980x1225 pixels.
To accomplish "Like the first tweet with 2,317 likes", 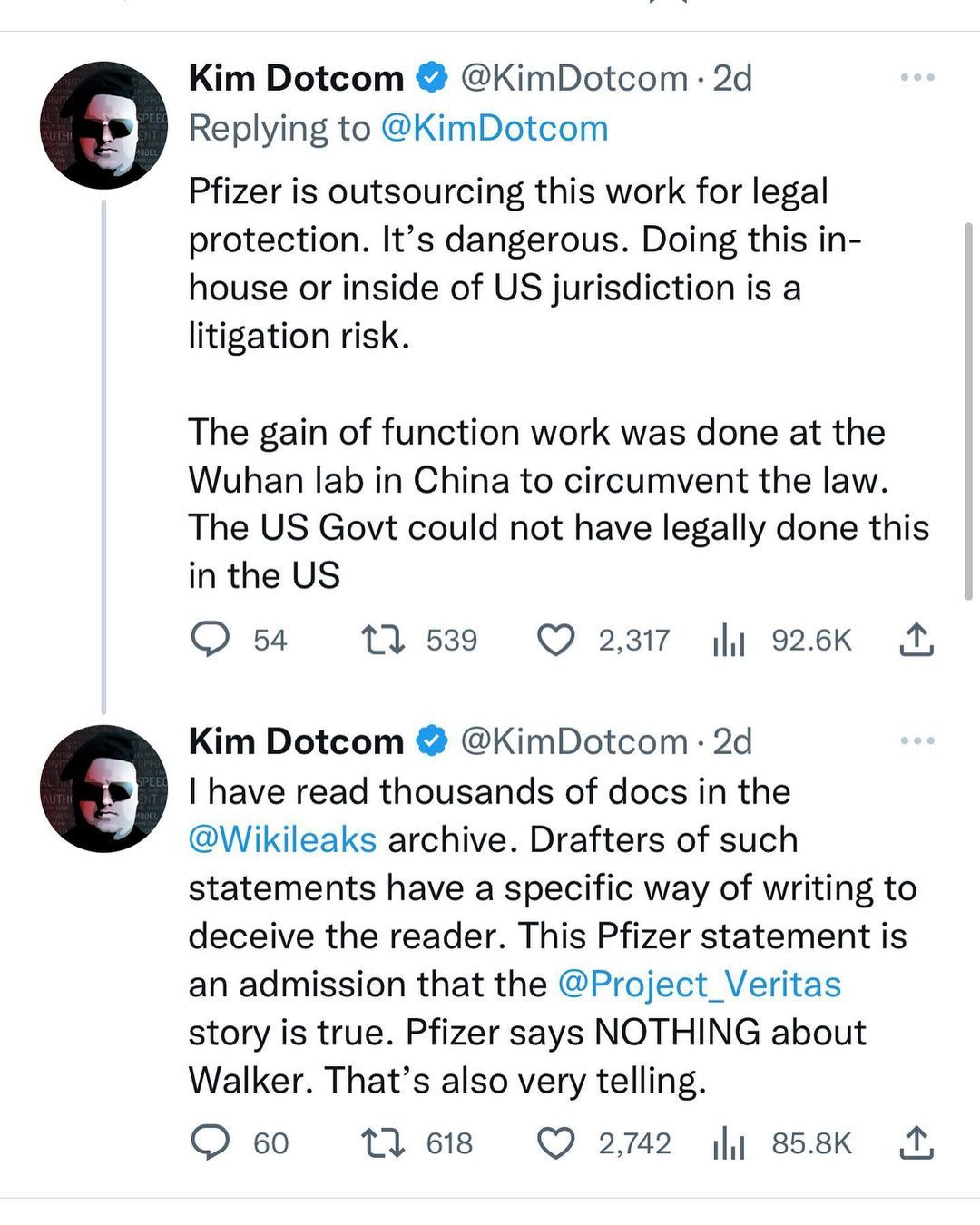I will point(556,640).
